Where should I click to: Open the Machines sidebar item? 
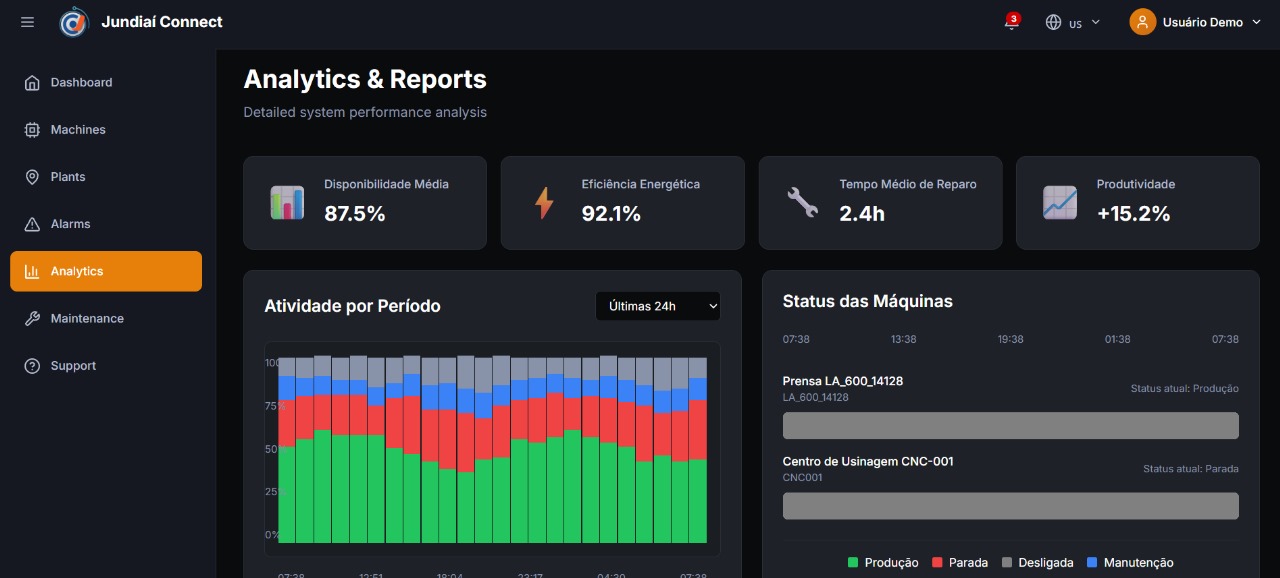(78, 130)
